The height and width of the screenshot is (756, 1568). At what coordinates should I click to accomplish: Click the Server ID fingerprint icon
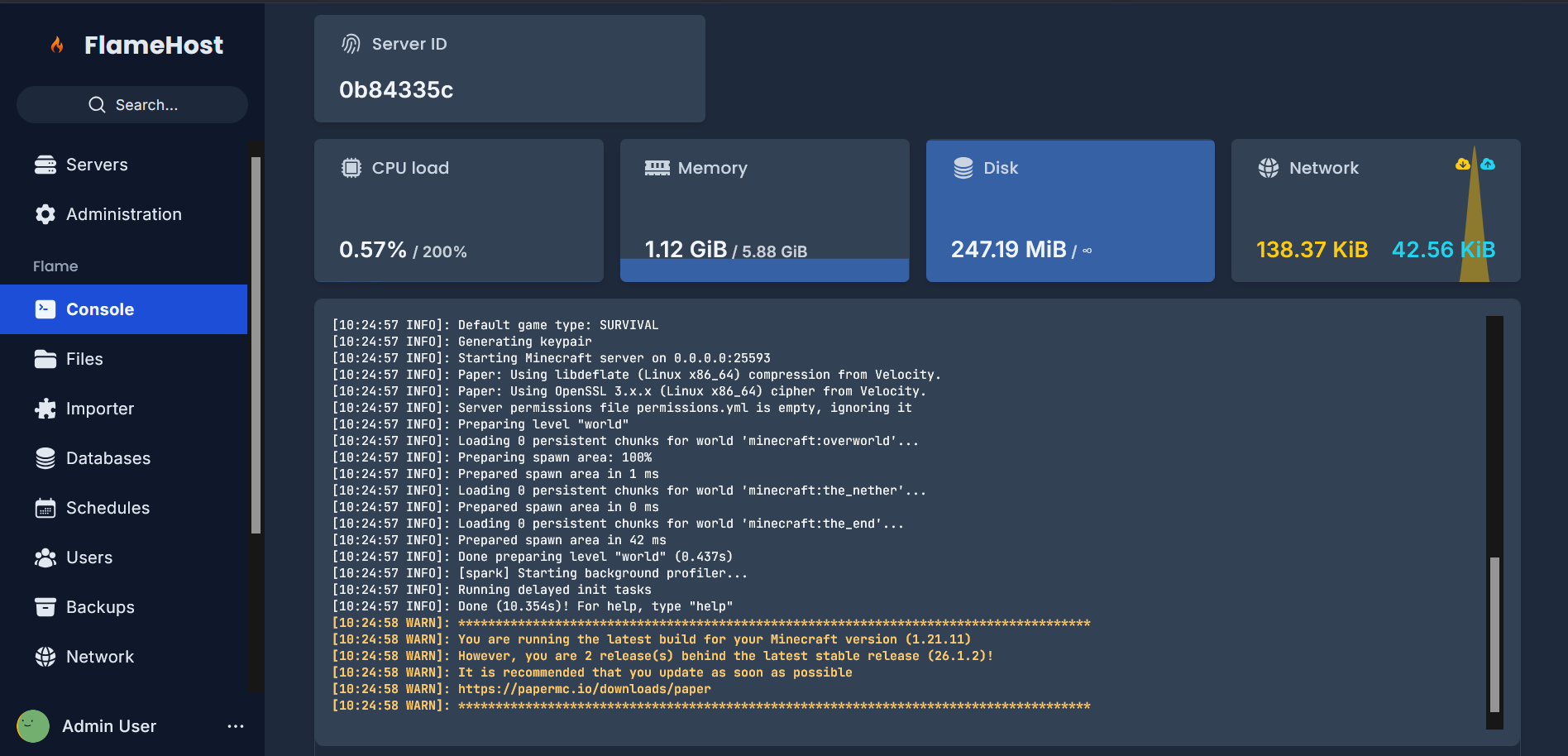pyautogui.click(x=351, y=44)
